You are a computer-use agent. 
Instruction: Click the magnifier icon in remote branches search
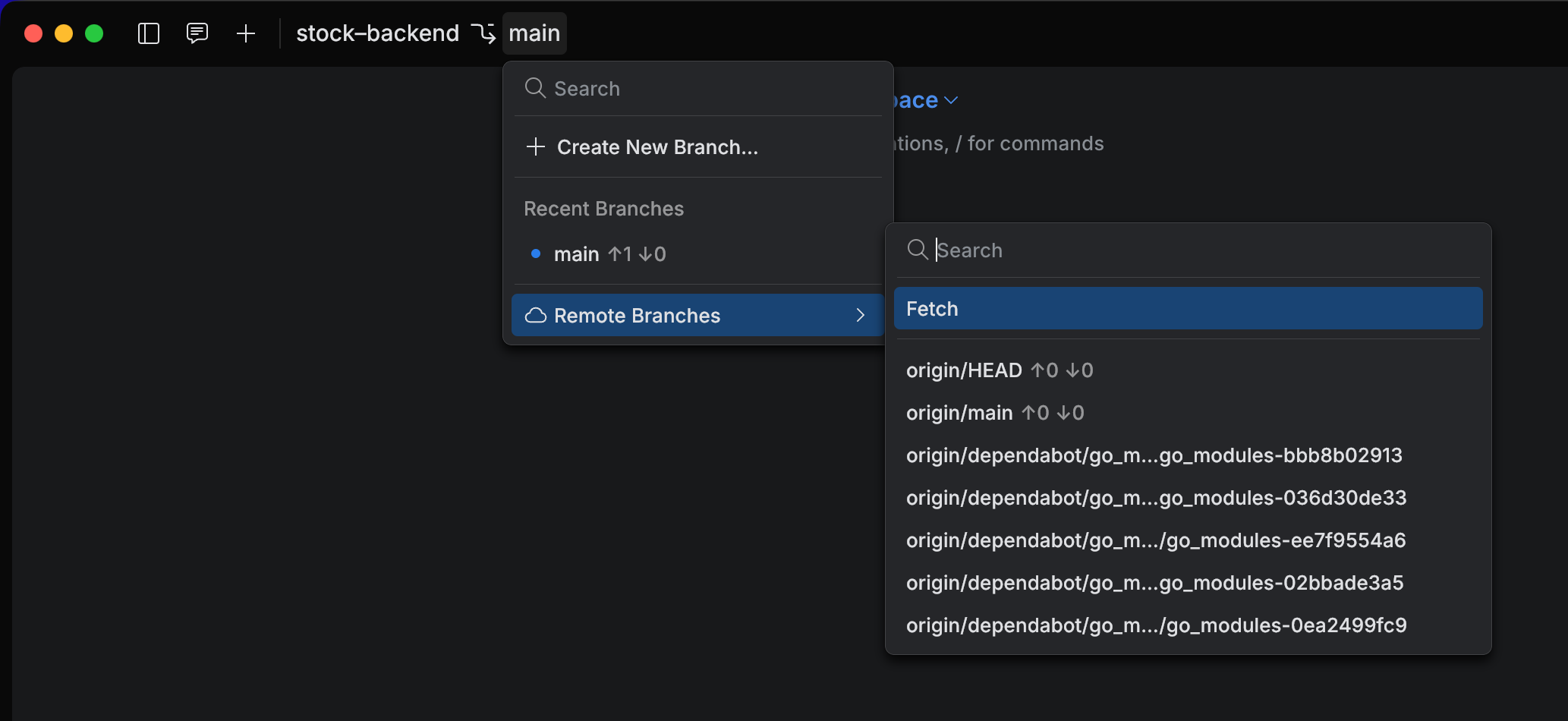point(918,250)
